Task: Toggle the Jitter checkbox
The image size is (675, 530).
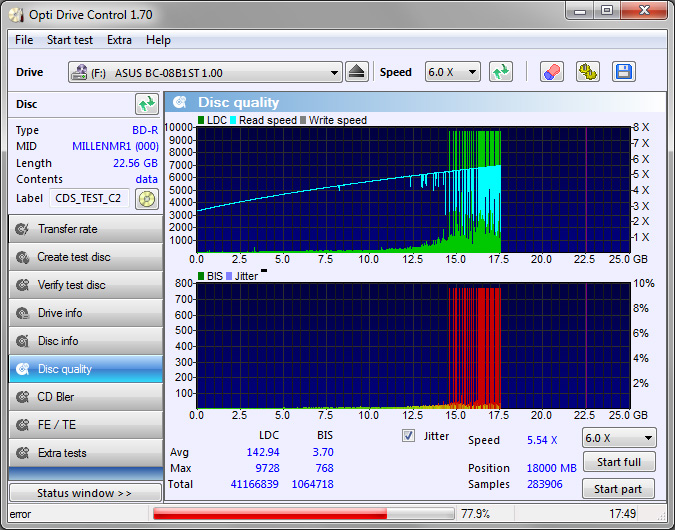Action: (408, 436)
